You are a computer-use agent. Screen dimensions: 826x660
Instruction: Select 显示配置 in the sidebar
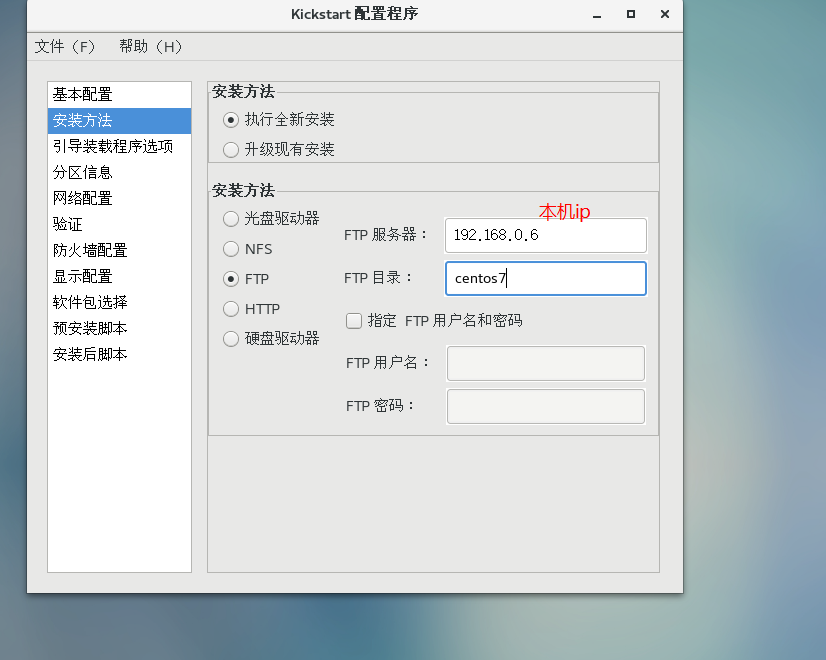(x=120, y=277)
